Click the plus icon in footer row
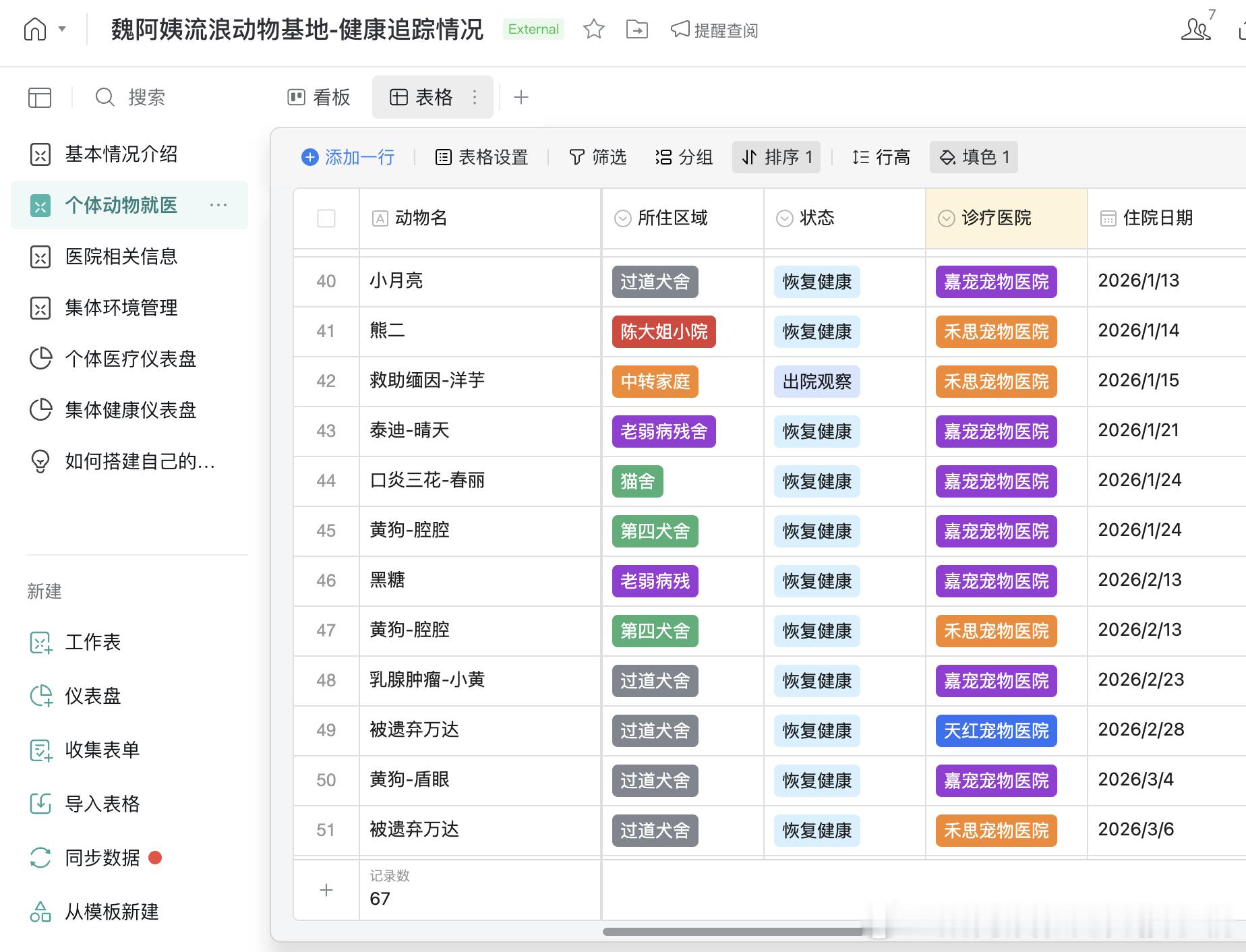The image size is (1246, 952). pyautogui.click(x=326, y=890)
